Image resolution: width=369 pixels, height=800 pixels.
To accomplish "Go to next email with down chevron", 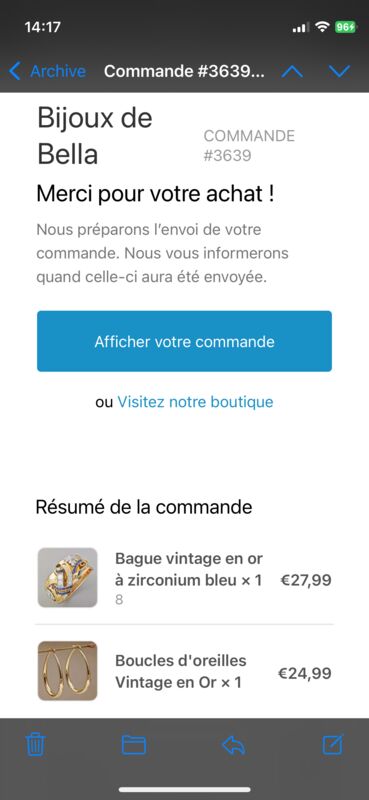I will (339, 71).
